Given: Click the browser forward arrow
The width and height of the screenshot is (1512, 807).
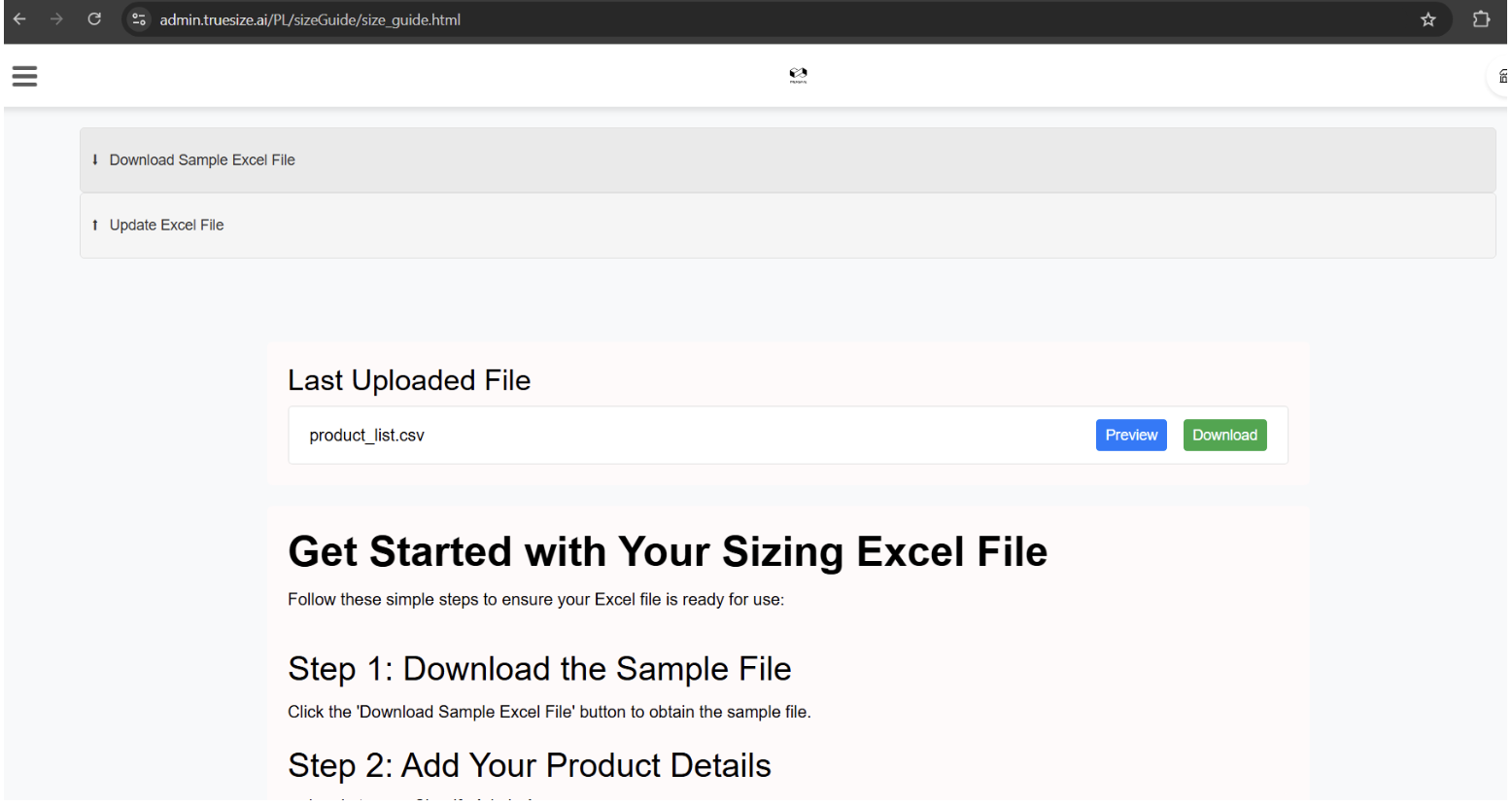Looking at the screenshot, I should point(56,19).
